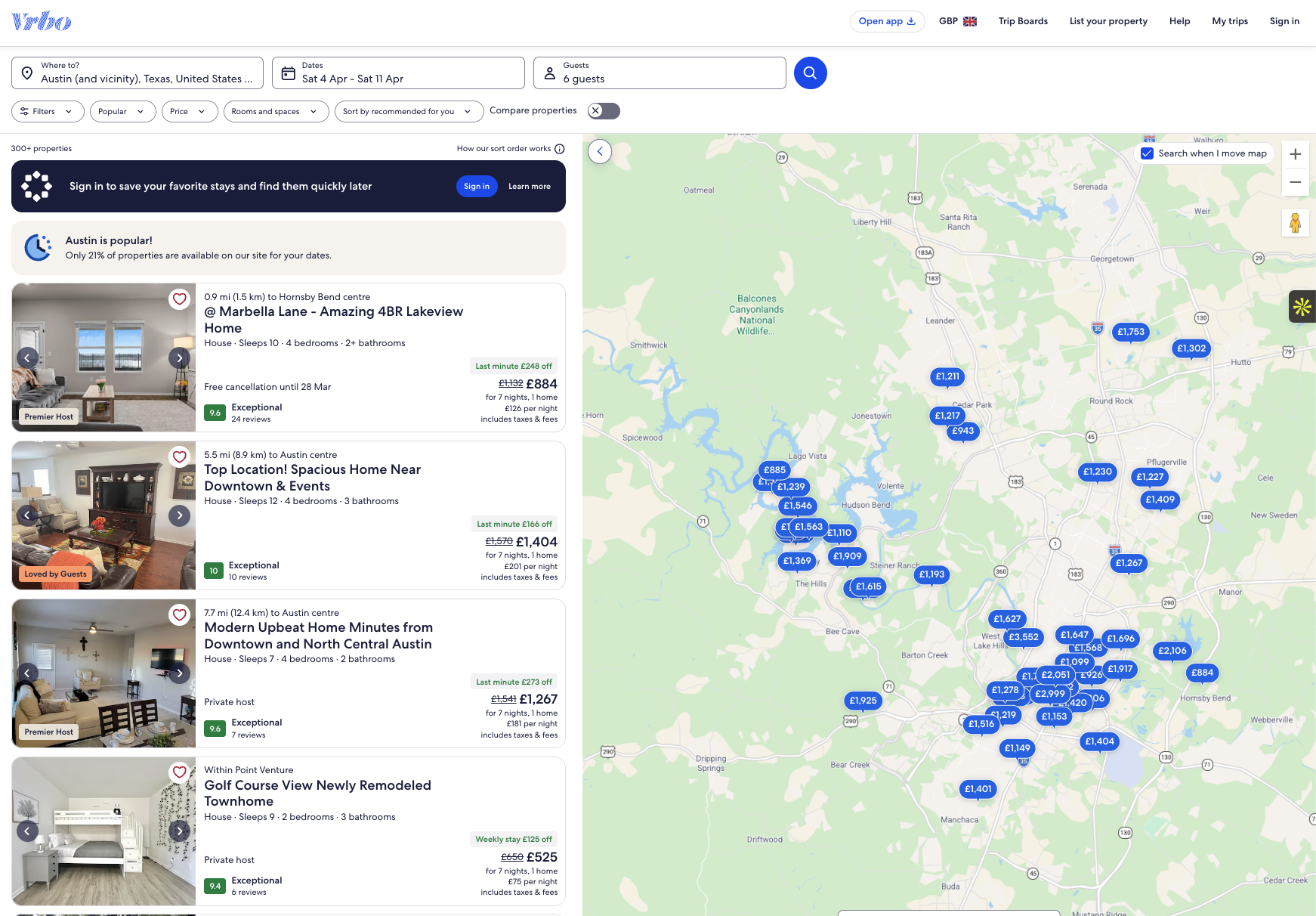Zoom in on the map
The image size is (1316, 916).
(x=1295, y=154)
